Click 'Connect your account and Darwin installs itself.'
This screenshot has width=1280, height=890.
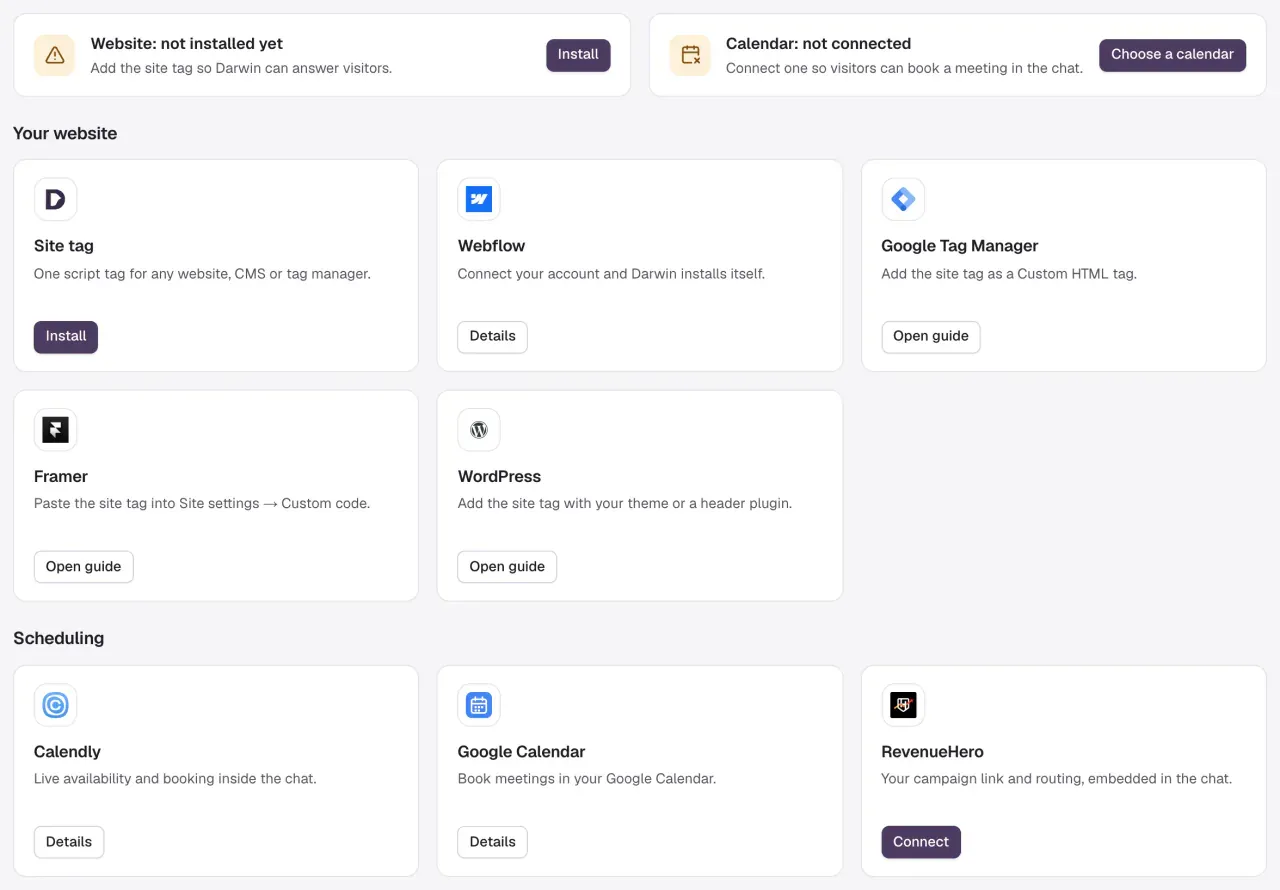[611, 274]
